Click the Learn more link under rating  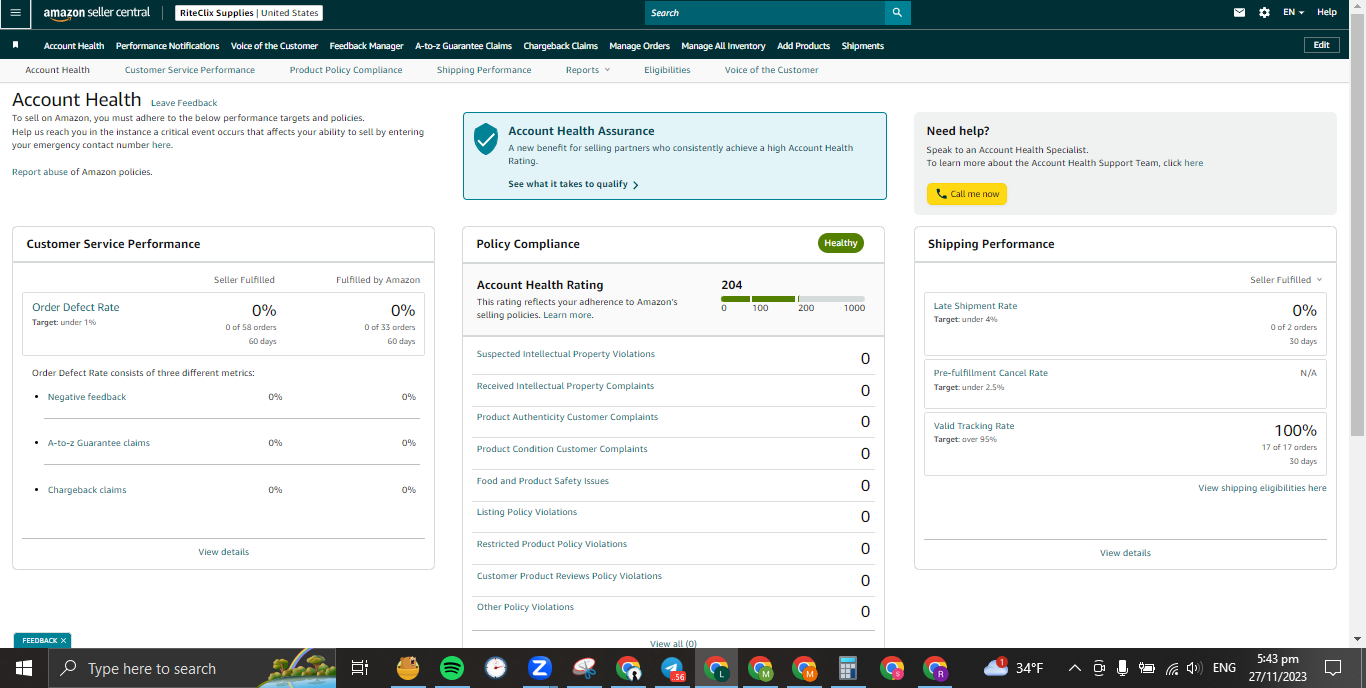(567, 315)
